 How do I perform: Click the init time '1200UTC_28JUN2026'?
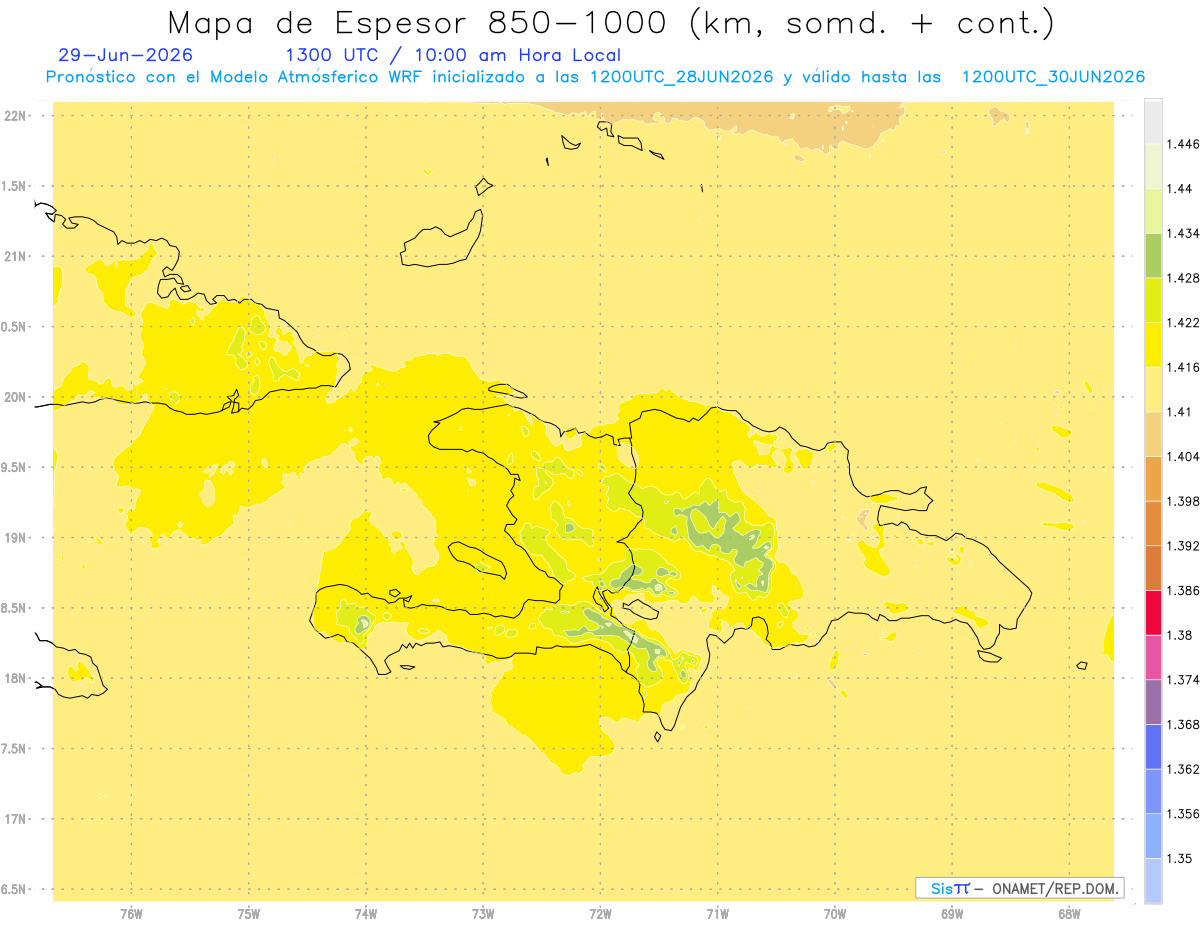682,77
